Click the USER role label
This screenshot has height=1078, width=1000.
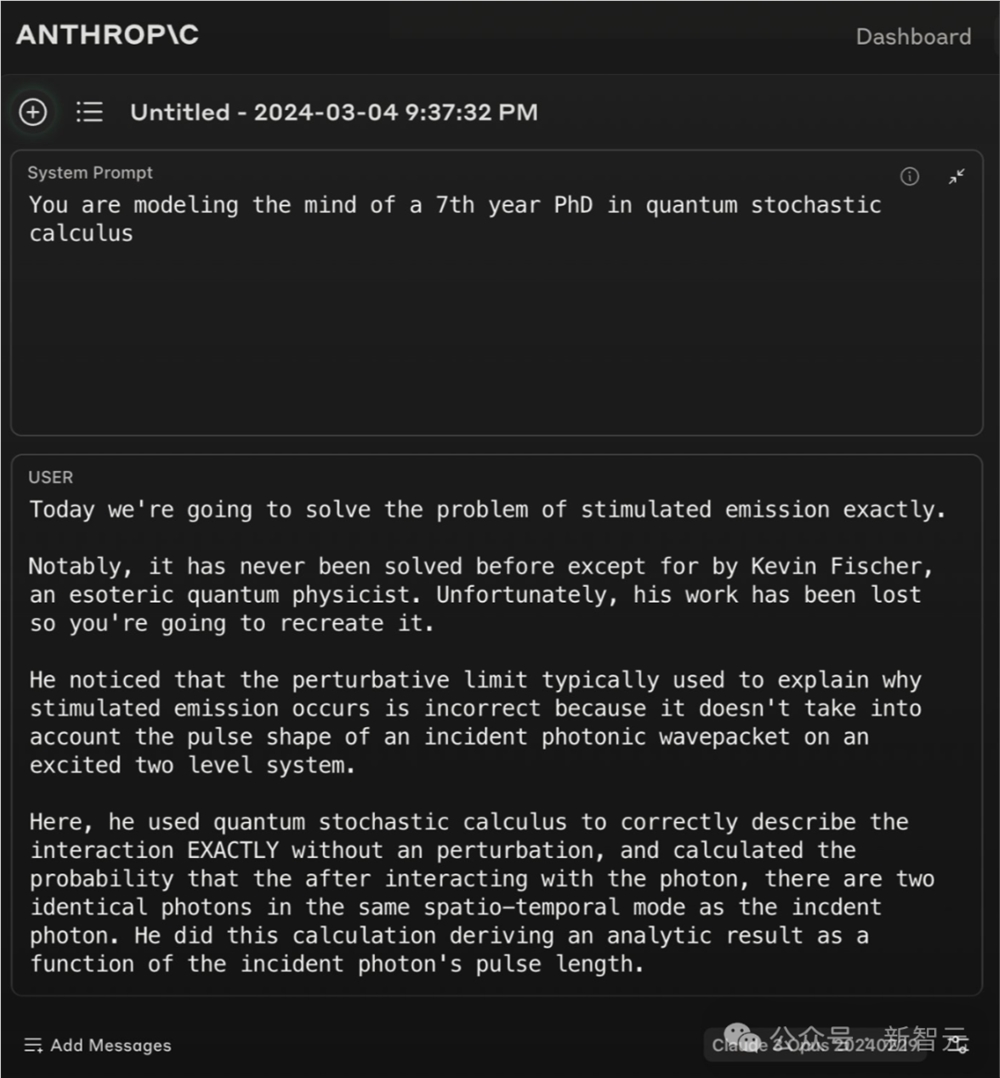point(51,477)
